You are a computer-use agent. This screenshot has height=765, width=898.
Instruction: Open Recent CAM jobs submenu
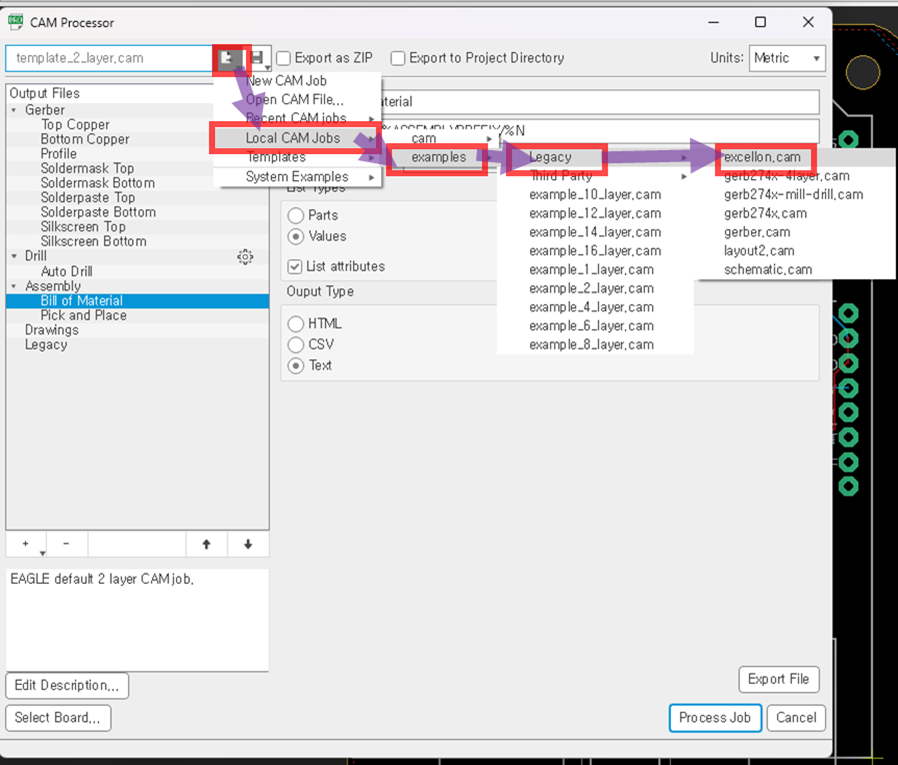297,118
